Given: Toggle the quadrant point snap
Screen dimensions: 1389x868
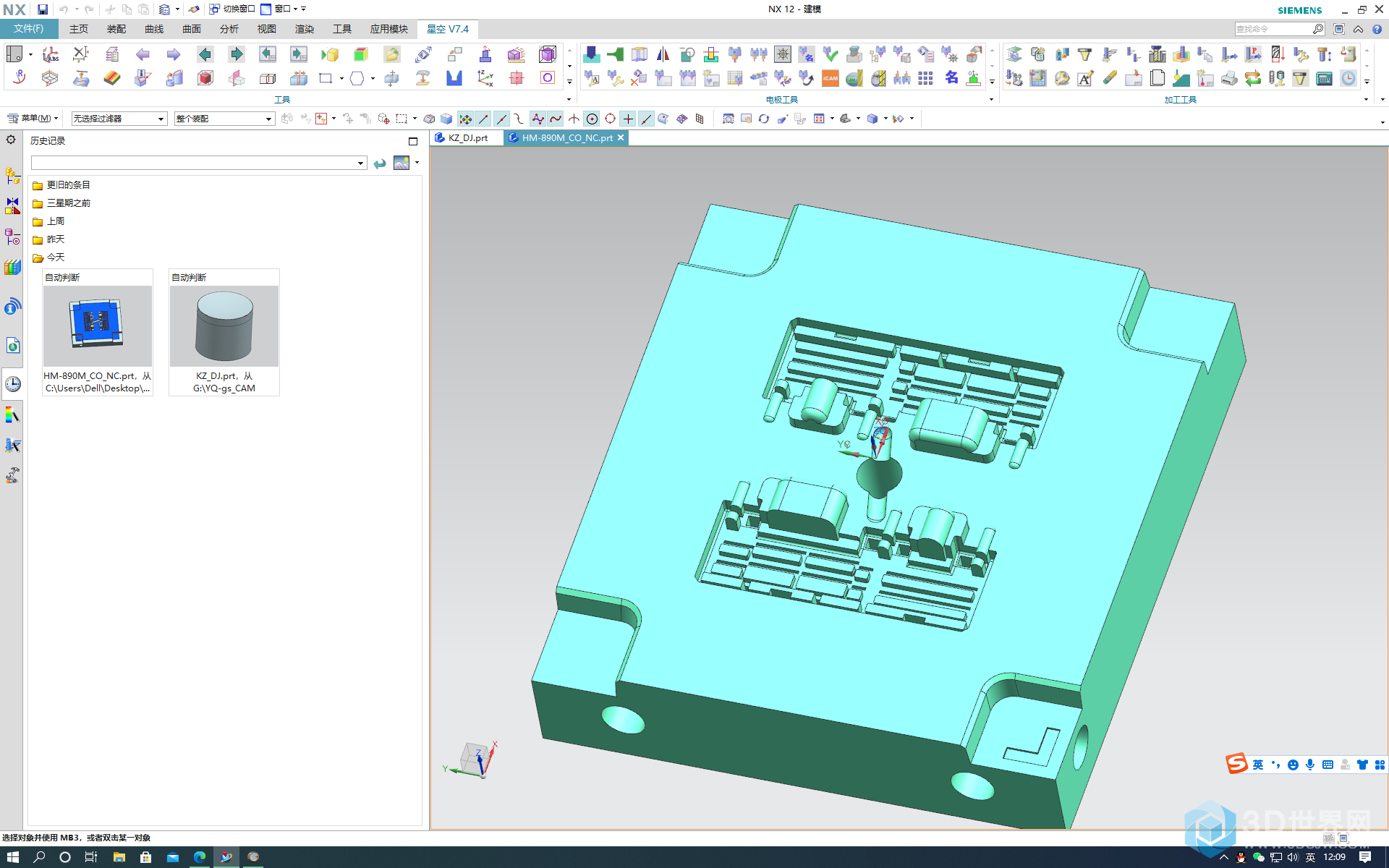Looking at the screenshot, I should (610, 119).
